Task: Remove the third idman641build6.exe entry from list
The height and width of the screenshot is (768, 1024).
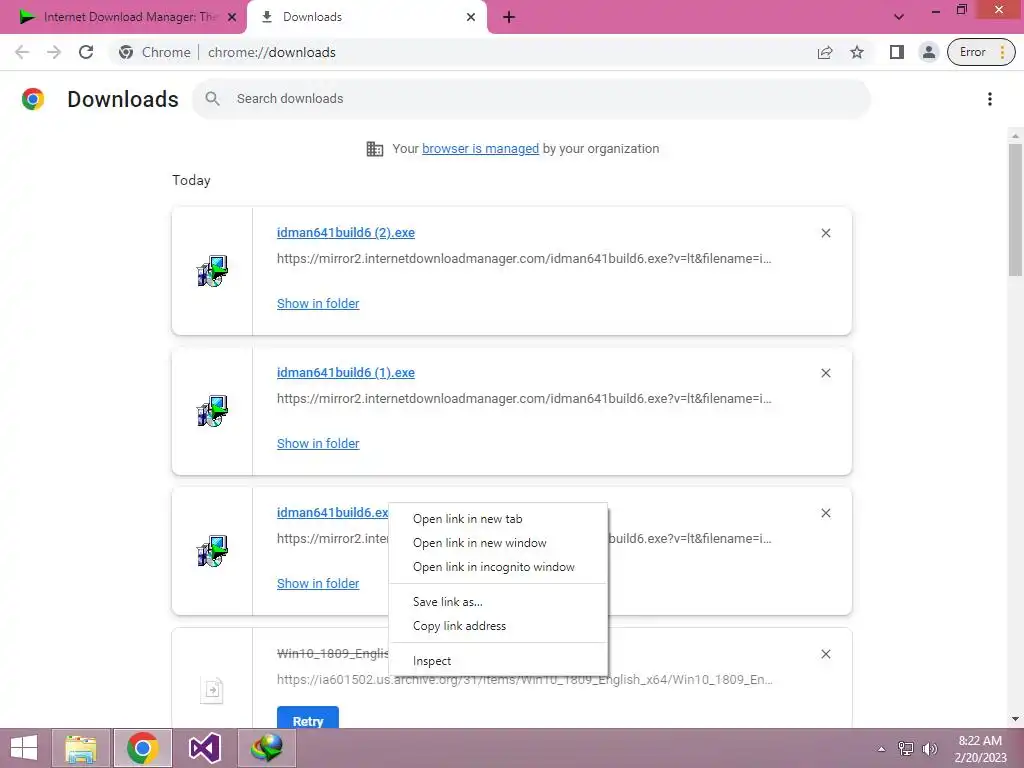Action: point(825,513)
